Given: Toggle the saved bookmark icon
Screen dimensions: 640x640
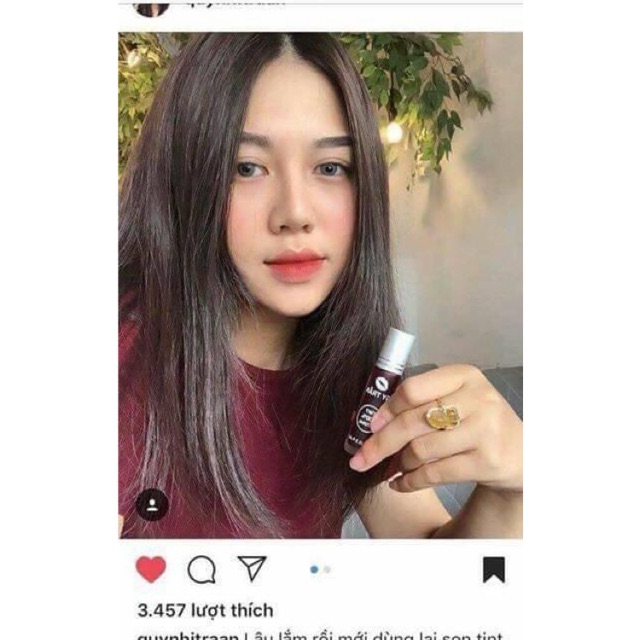Looking at the screenshot, I should (x=494, y=569).
